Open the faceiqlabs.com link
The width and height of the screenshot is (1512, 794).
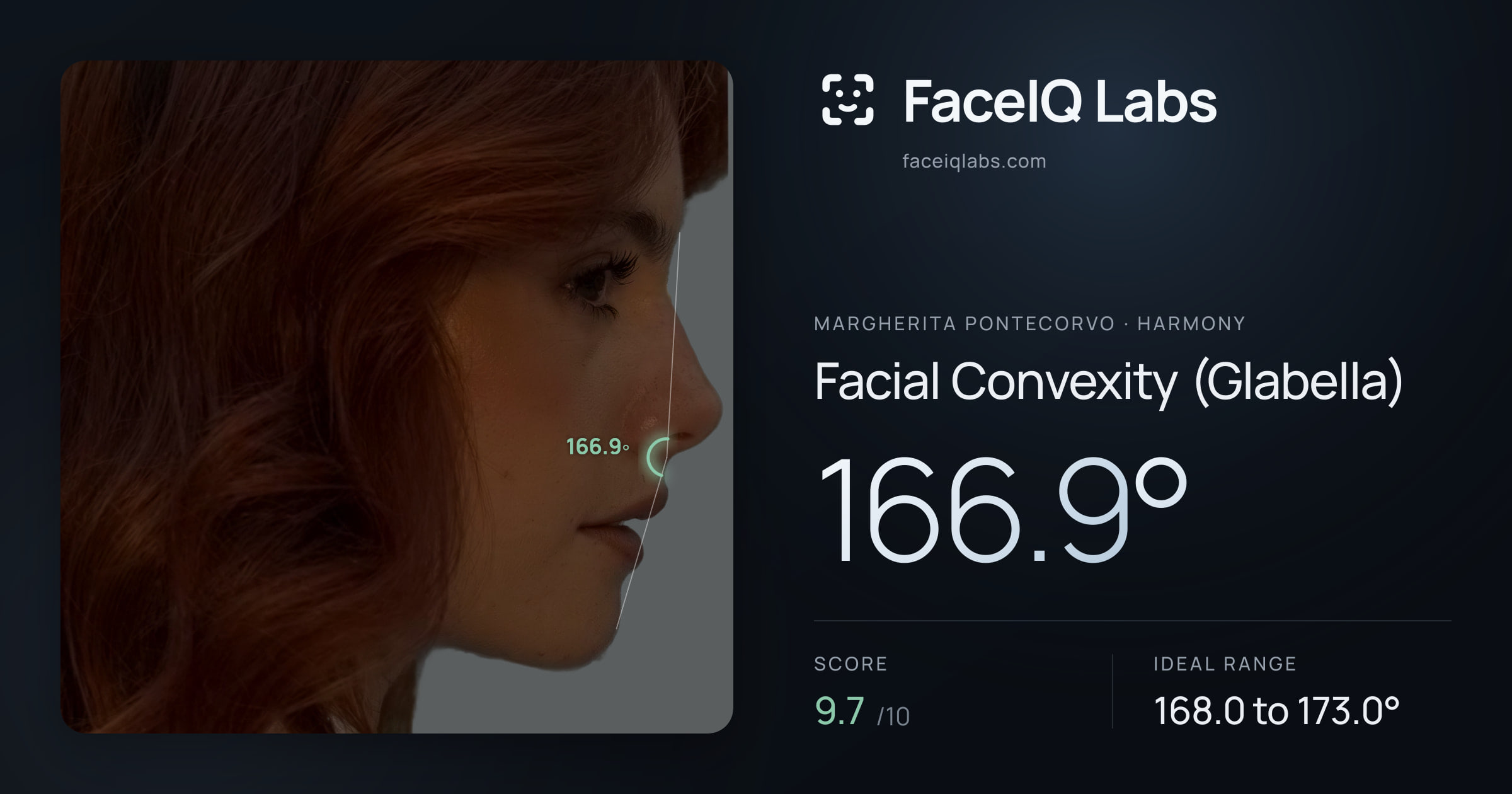[x=974, y=161]
